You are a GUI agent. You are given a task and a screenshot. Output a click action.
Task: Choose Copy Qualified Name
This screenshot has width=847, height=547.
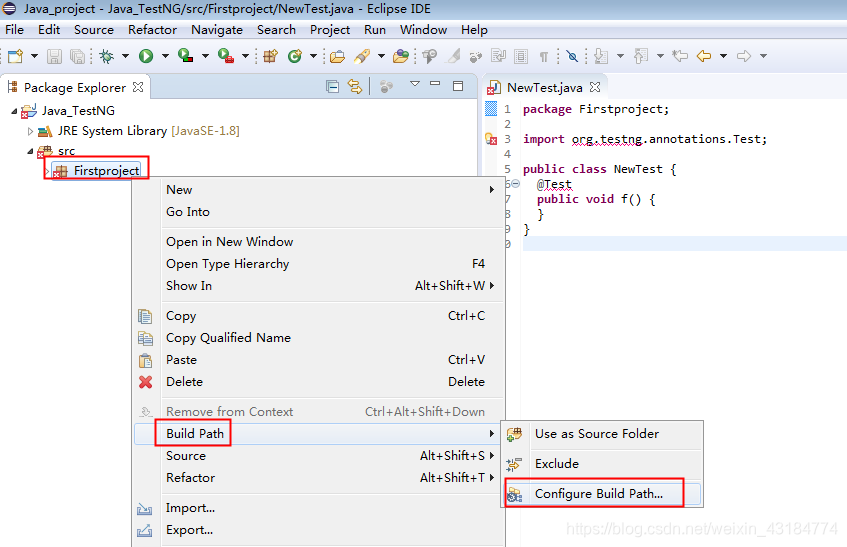pyautogui.click(x=319, y=337)
